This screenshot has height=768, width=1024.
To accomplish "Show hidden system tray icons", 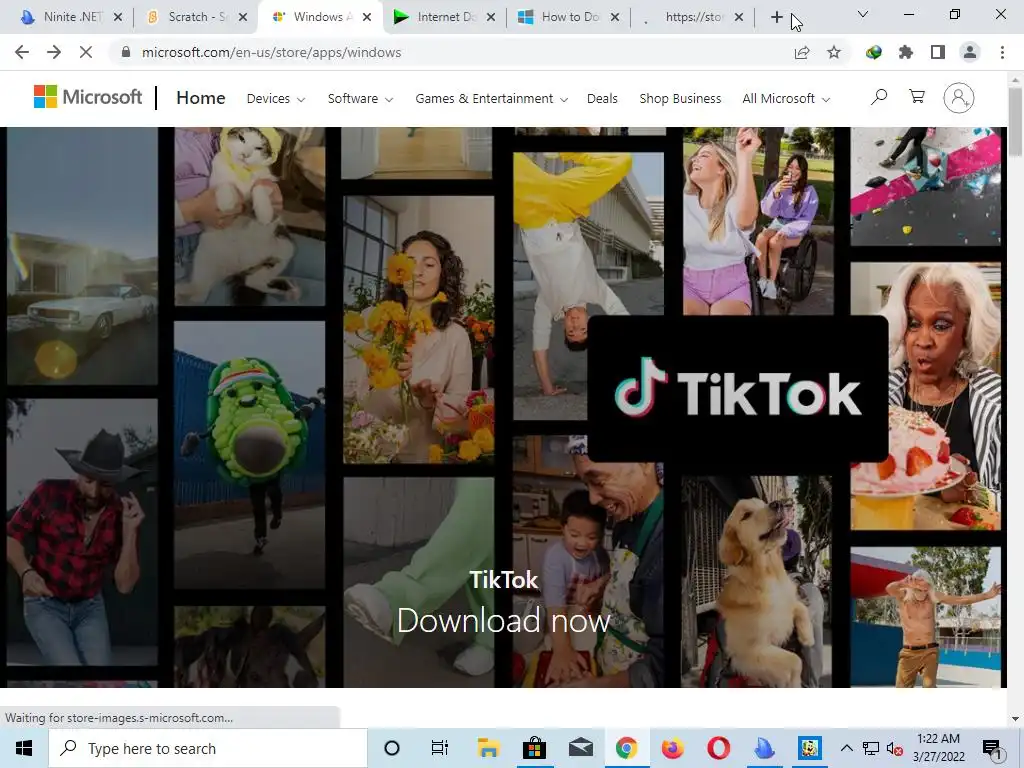I will [x=846, y=748].
